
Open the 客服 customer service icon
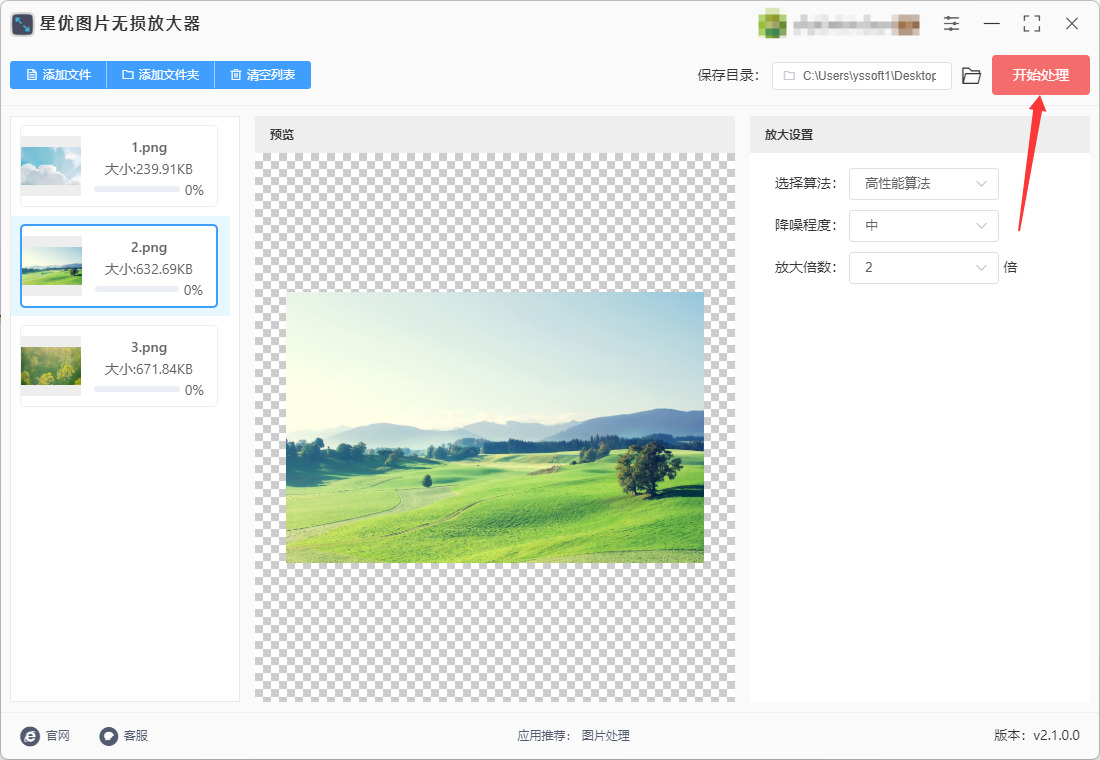[108, 735]
